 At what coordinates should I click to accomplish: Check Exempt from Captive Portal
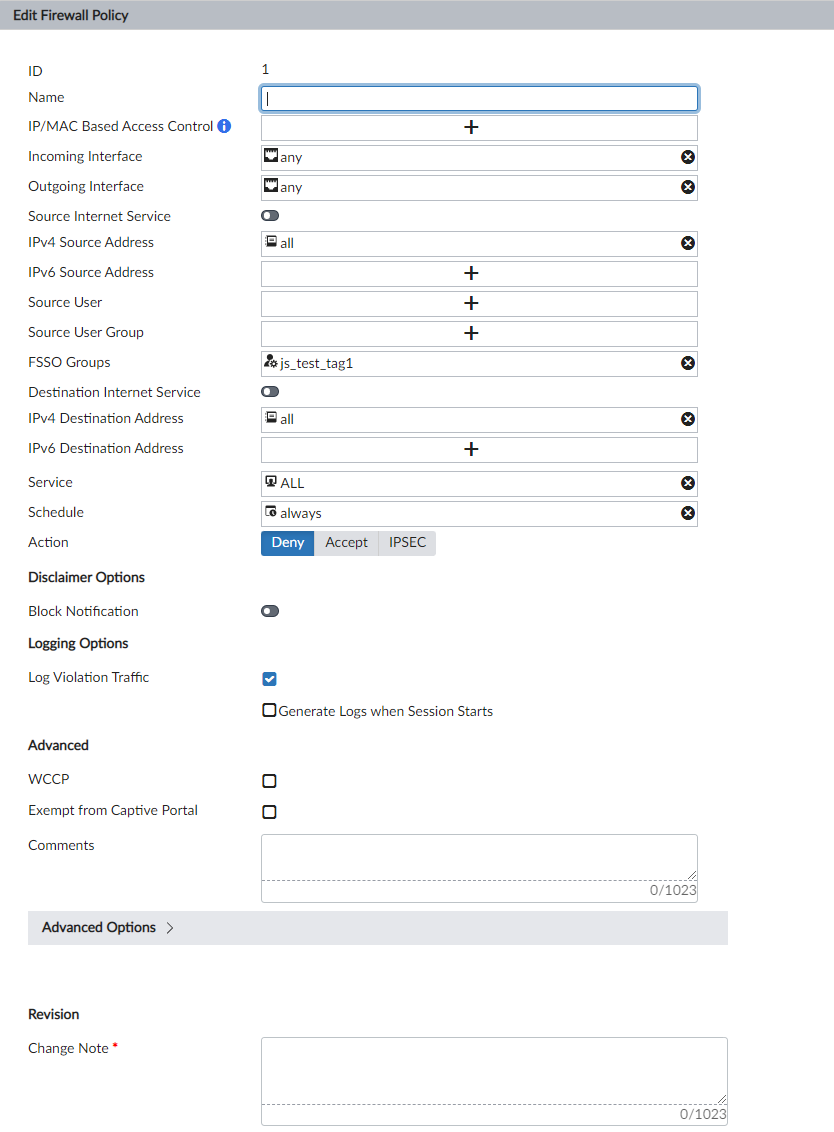(269, 812)
